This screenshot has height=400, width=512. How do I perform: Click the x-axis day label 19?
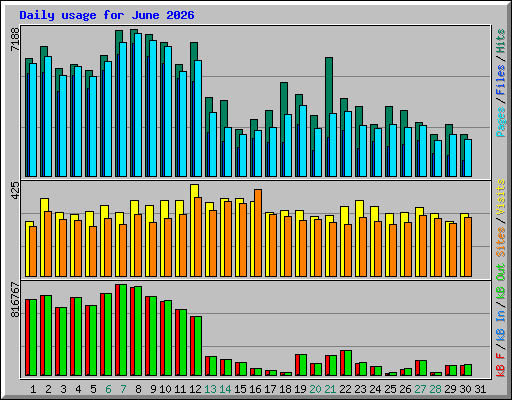point(300,389)
